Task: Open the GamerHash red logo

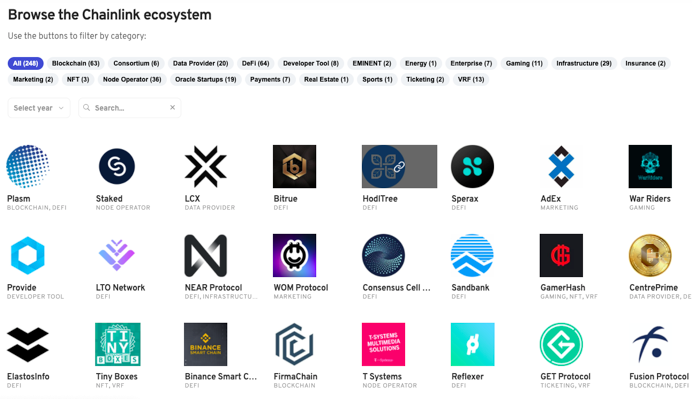Action: click(561, 256)
